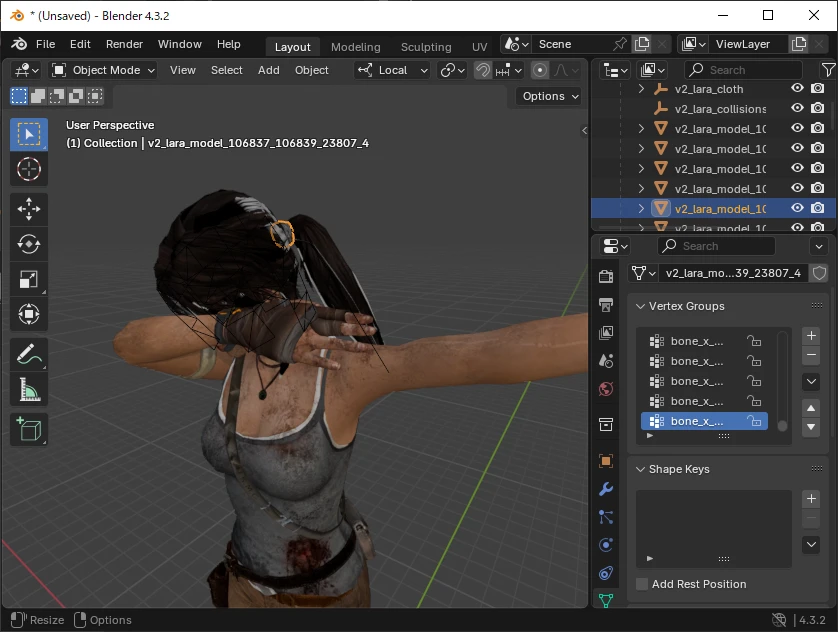Viewport: 838px width, 632px height.
Task: Click the outliner Search field
Action: (743, 70)
